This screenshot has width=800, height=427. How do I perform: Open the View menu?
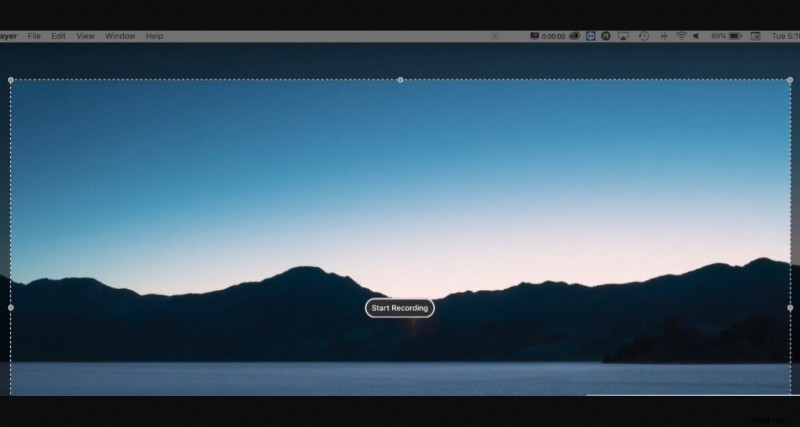[86, 36]
